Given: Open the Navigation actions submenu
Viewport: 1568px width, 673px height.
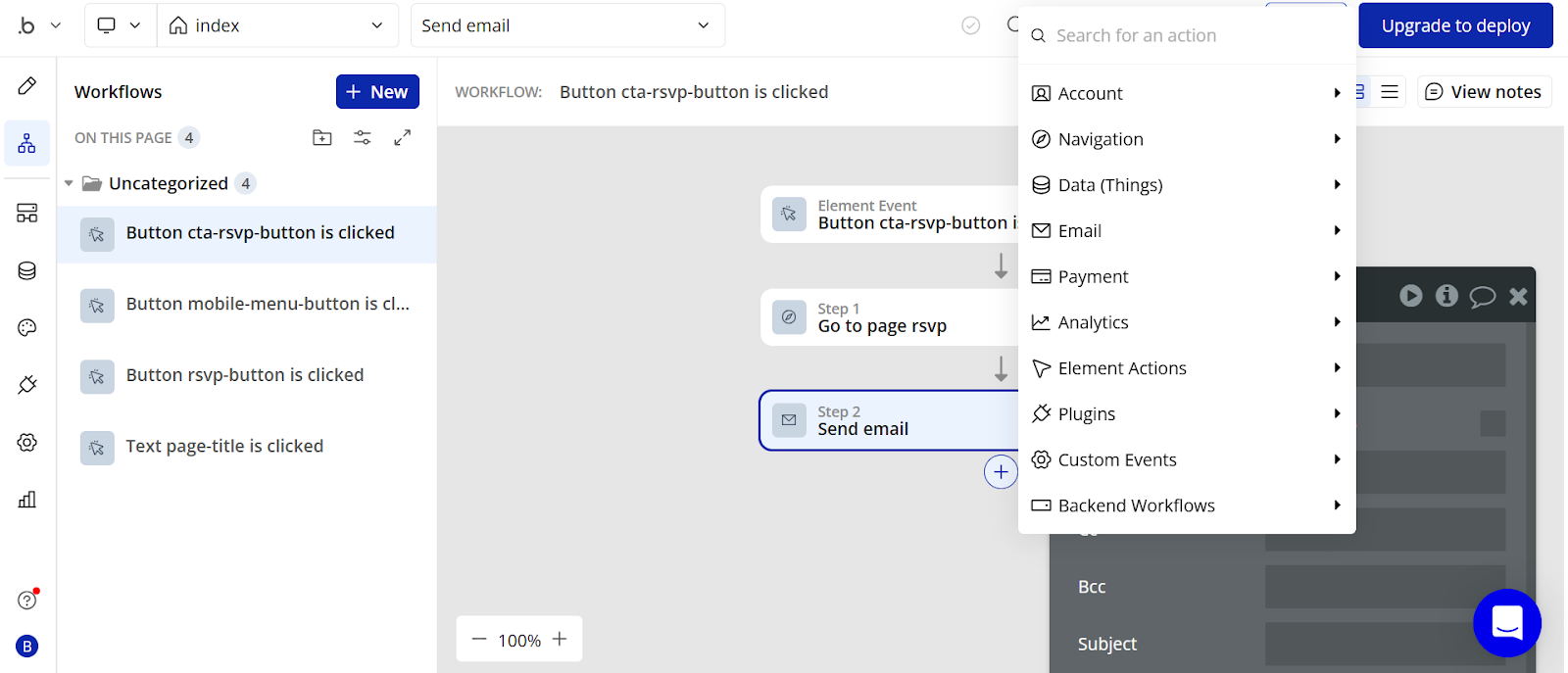Looking at the screenshot, I should point(1187,139).
